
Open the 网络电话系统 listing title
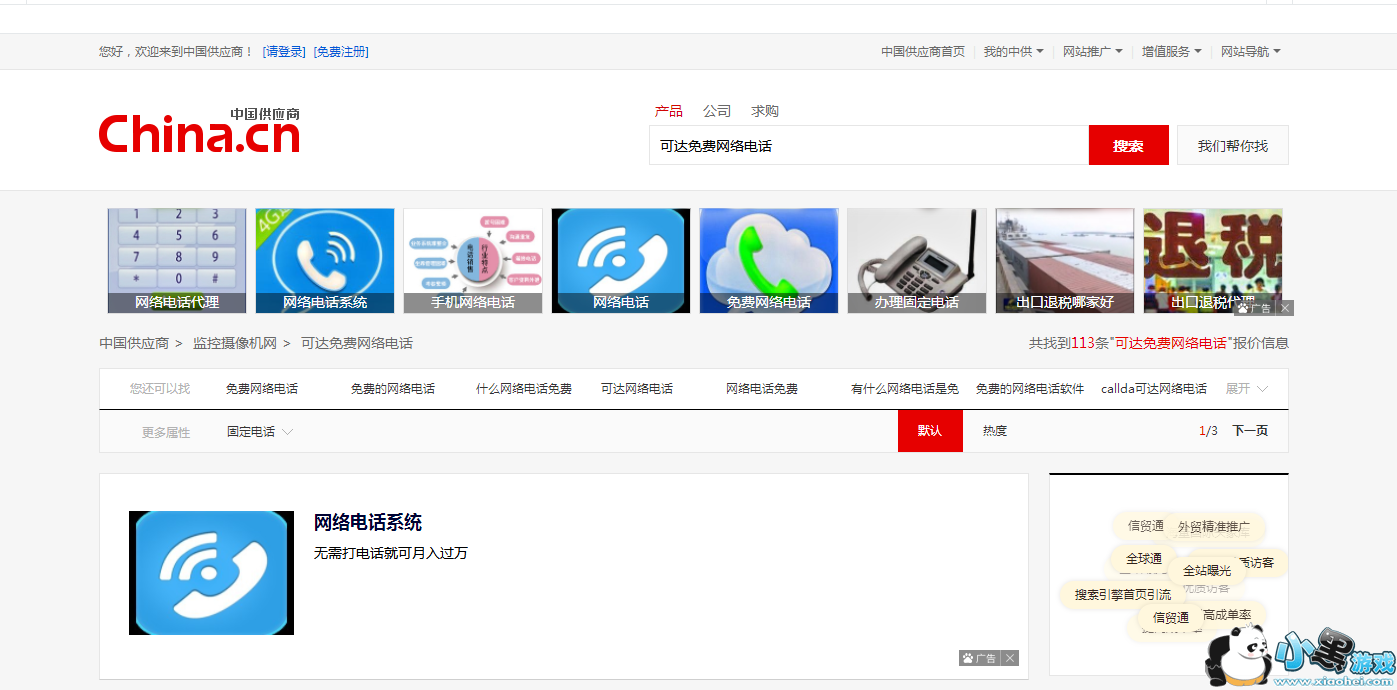(368, 522)
